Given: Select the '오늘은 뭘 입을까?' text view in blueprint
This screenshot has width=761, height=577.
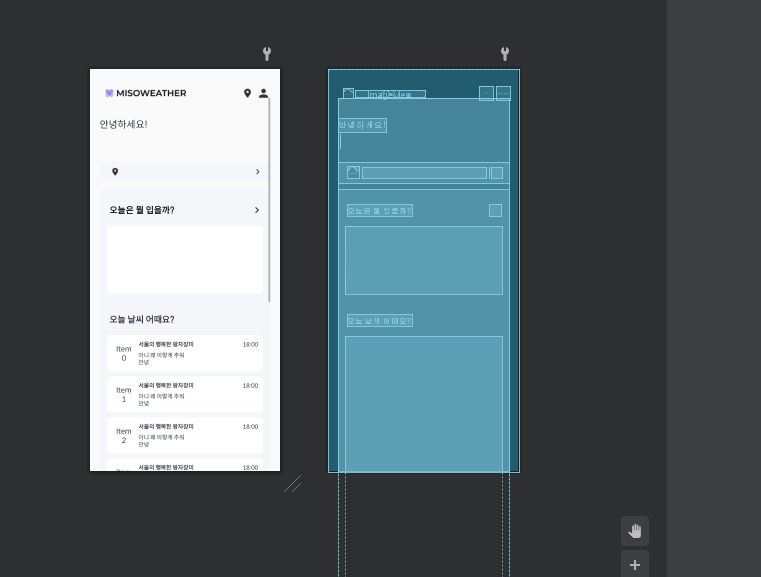Looking at the screenshot, I should pyautogui.click(x=380, y=211).
